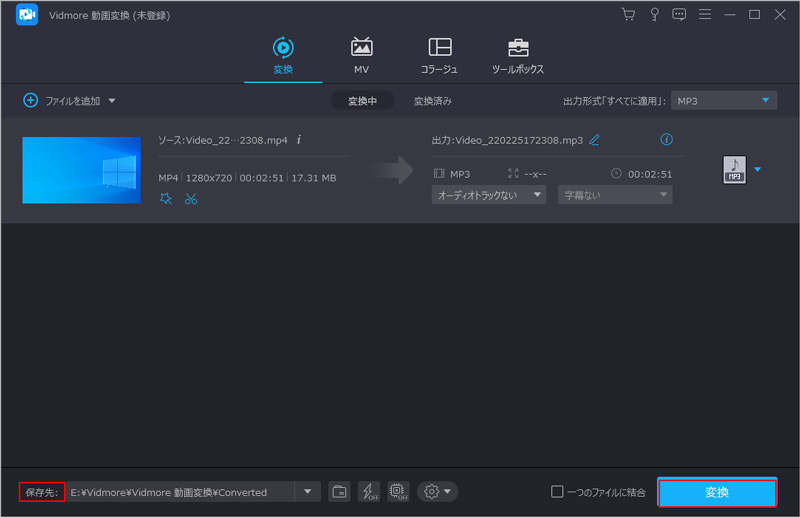Select the 変換中 tab
This screenshot has width=800, height=517.
[362, 101]
